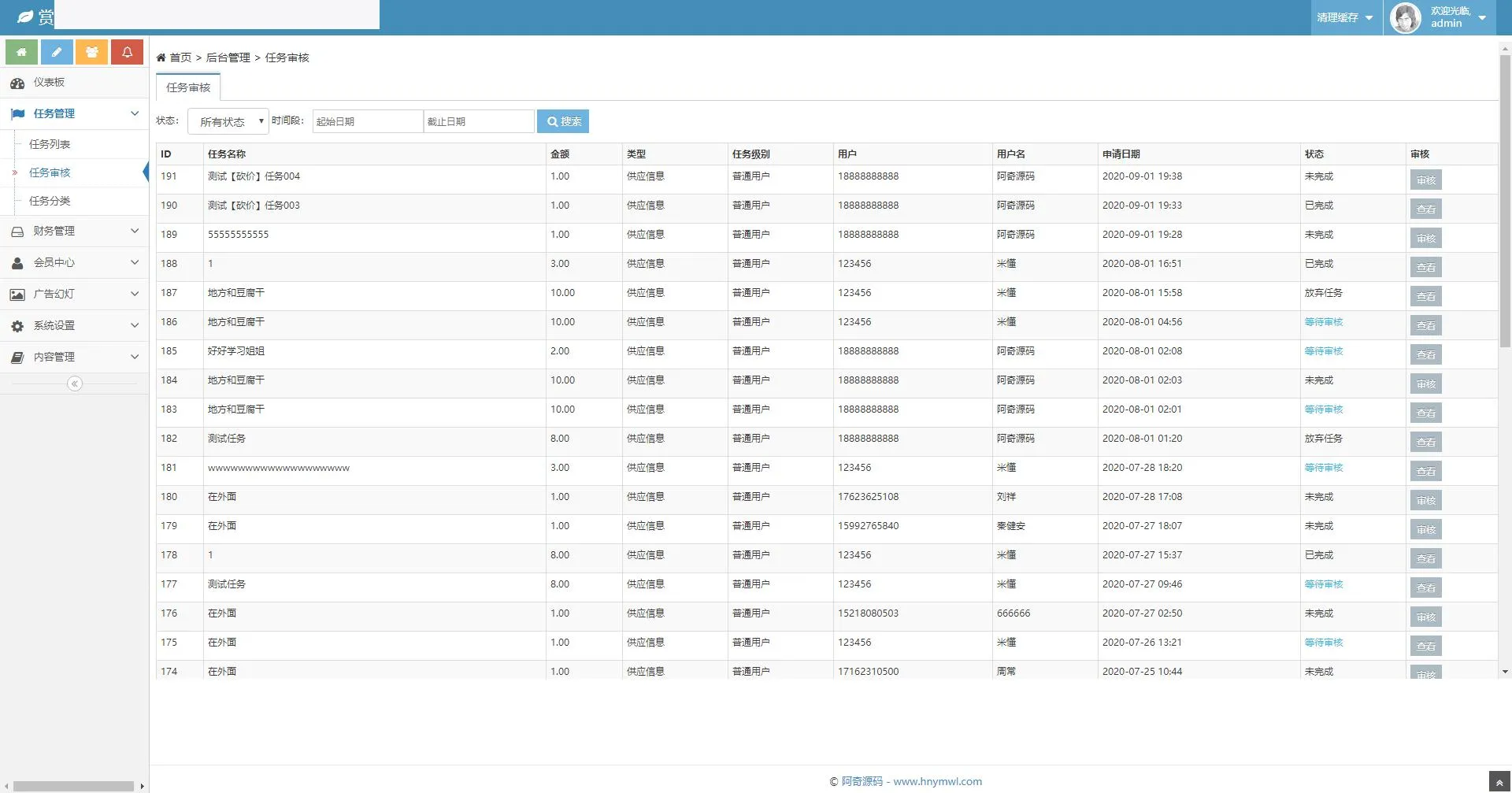Click the scrollbar down arrow

tap(1505, 672)
